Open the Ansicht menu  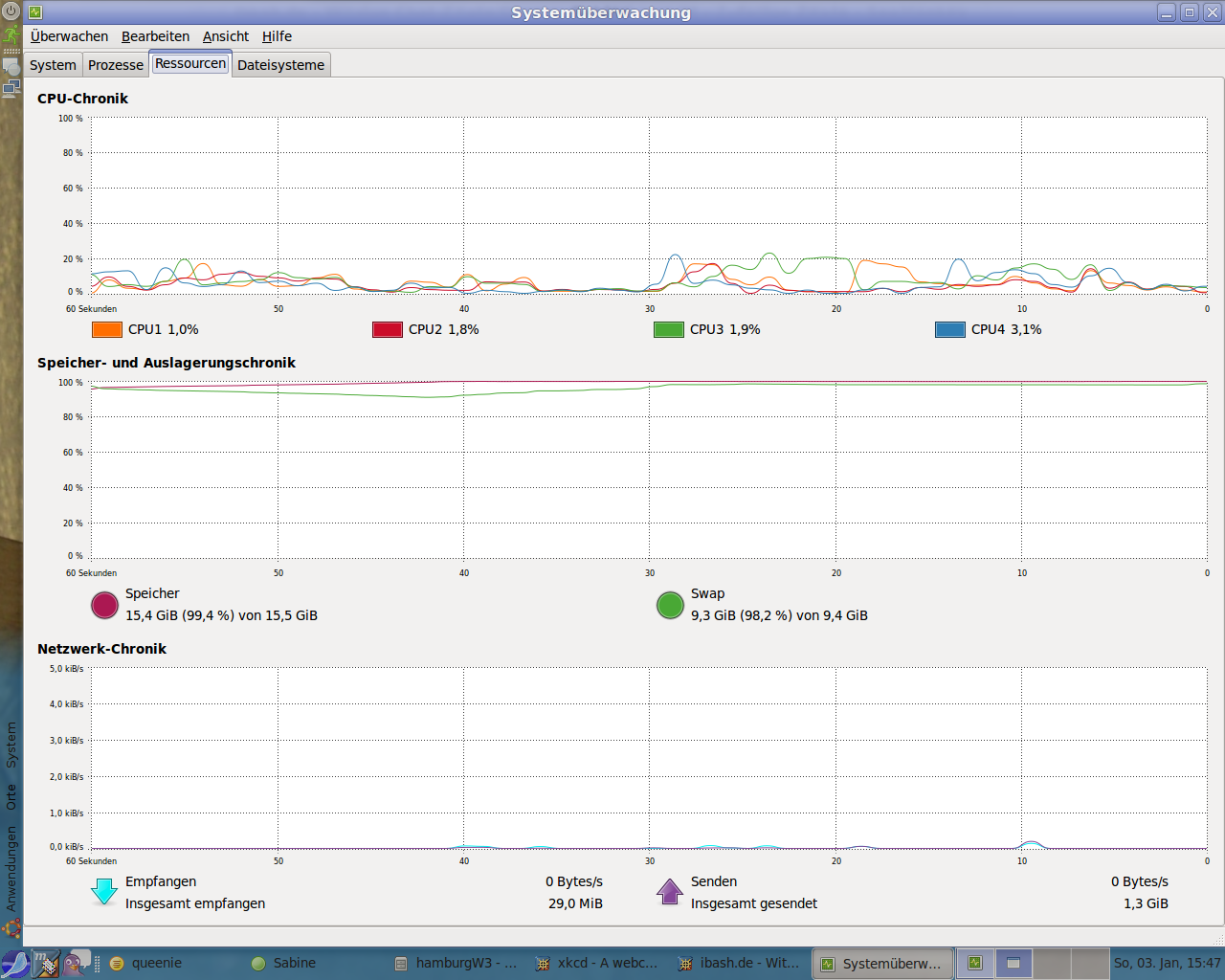pos(225,36)
